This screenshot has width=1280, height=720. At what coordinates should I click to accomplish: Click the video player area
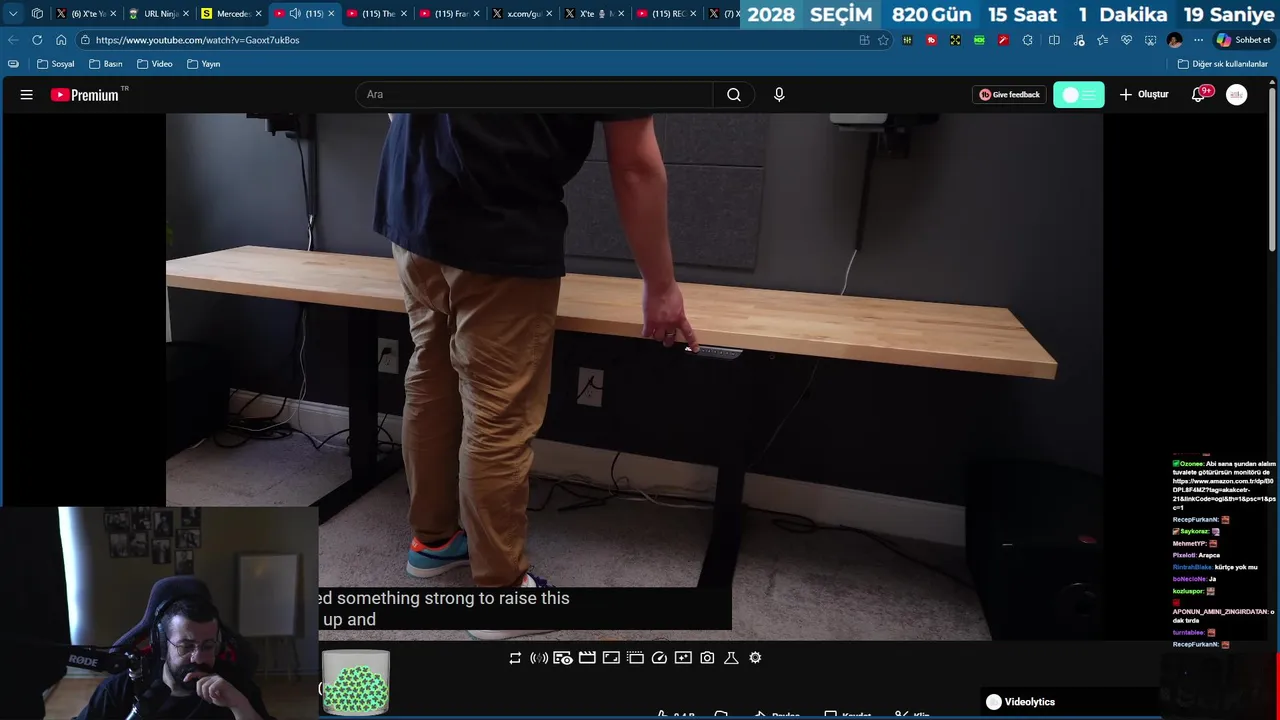(634, 376)
